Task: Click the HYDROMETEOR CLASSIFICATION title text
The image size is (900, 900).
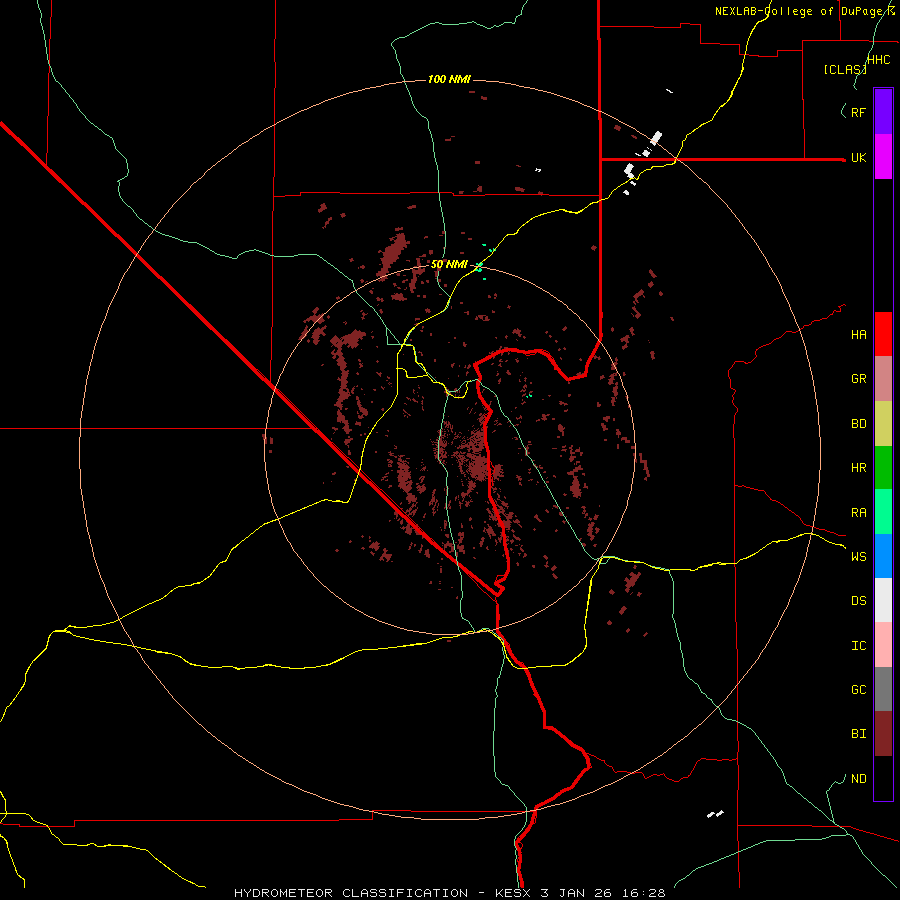Action: 351,893
